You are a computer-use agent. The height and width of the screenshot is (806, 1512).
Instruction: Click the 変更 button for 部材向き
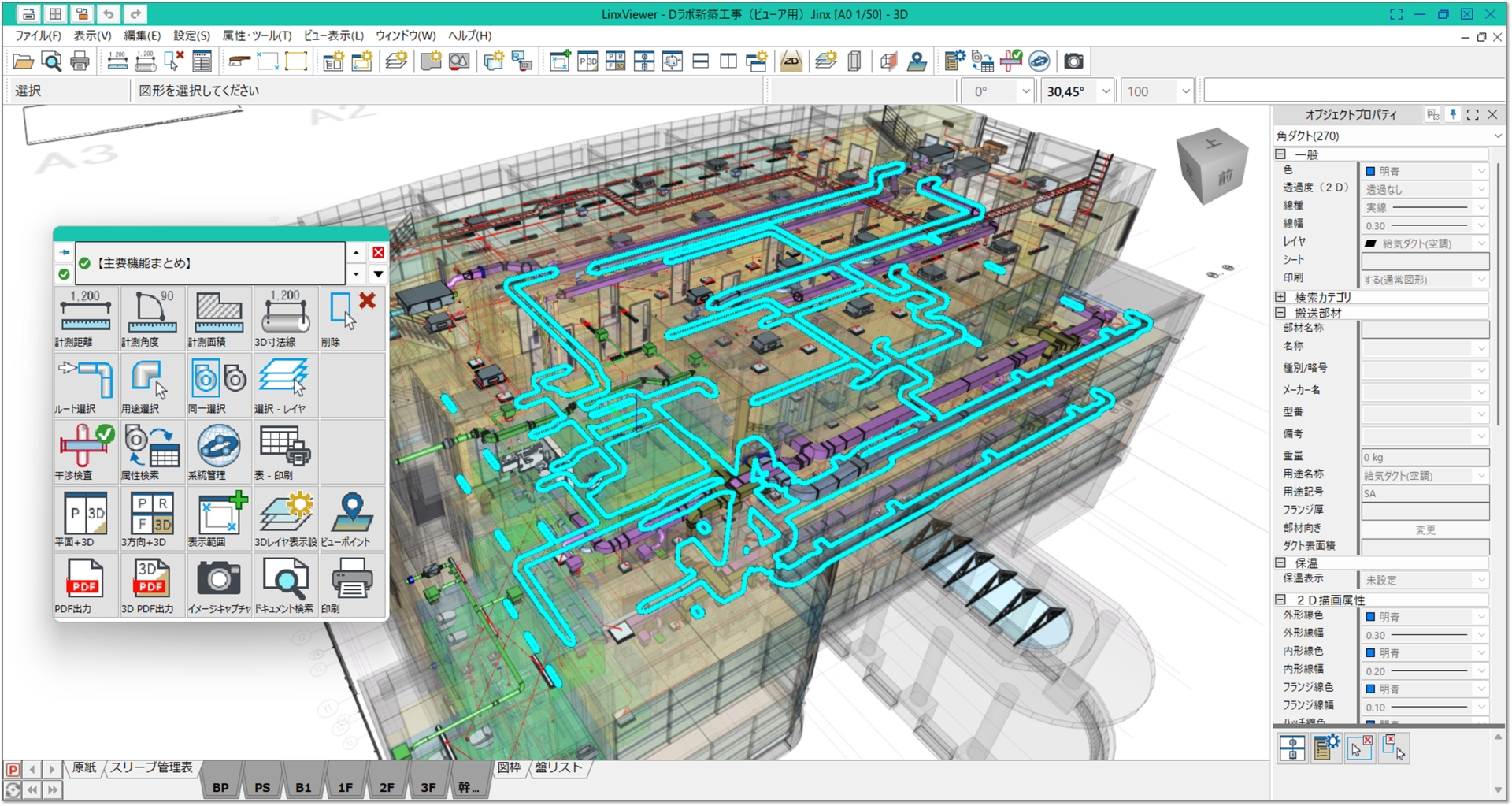(1425, 529)
